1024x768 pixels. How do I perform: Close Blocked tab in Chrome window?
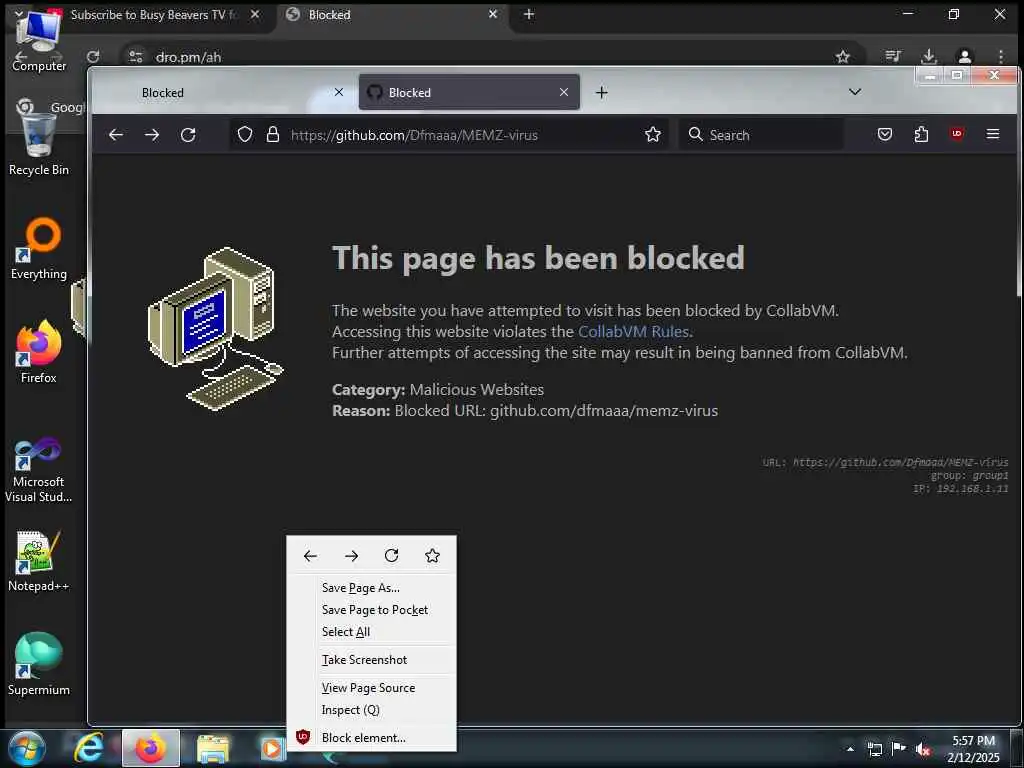(x=493, y=14)
